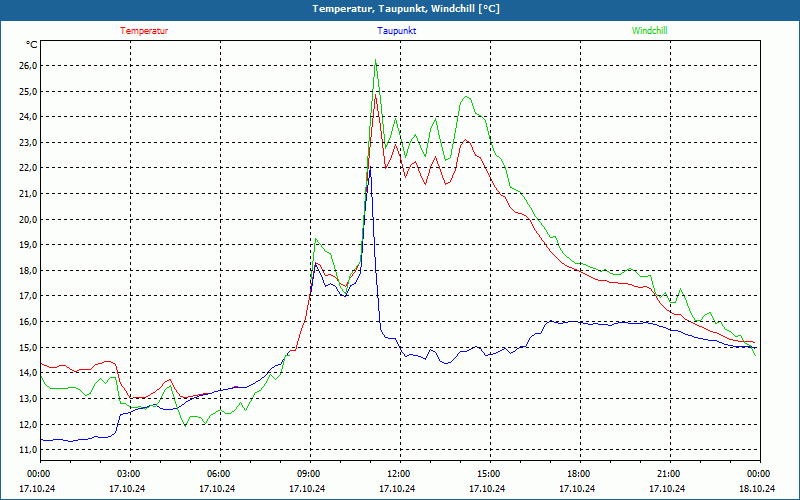This screenshot has width=800, height=500.
Task: Click the '13,0' y-axis value
Action: [28, 398]
